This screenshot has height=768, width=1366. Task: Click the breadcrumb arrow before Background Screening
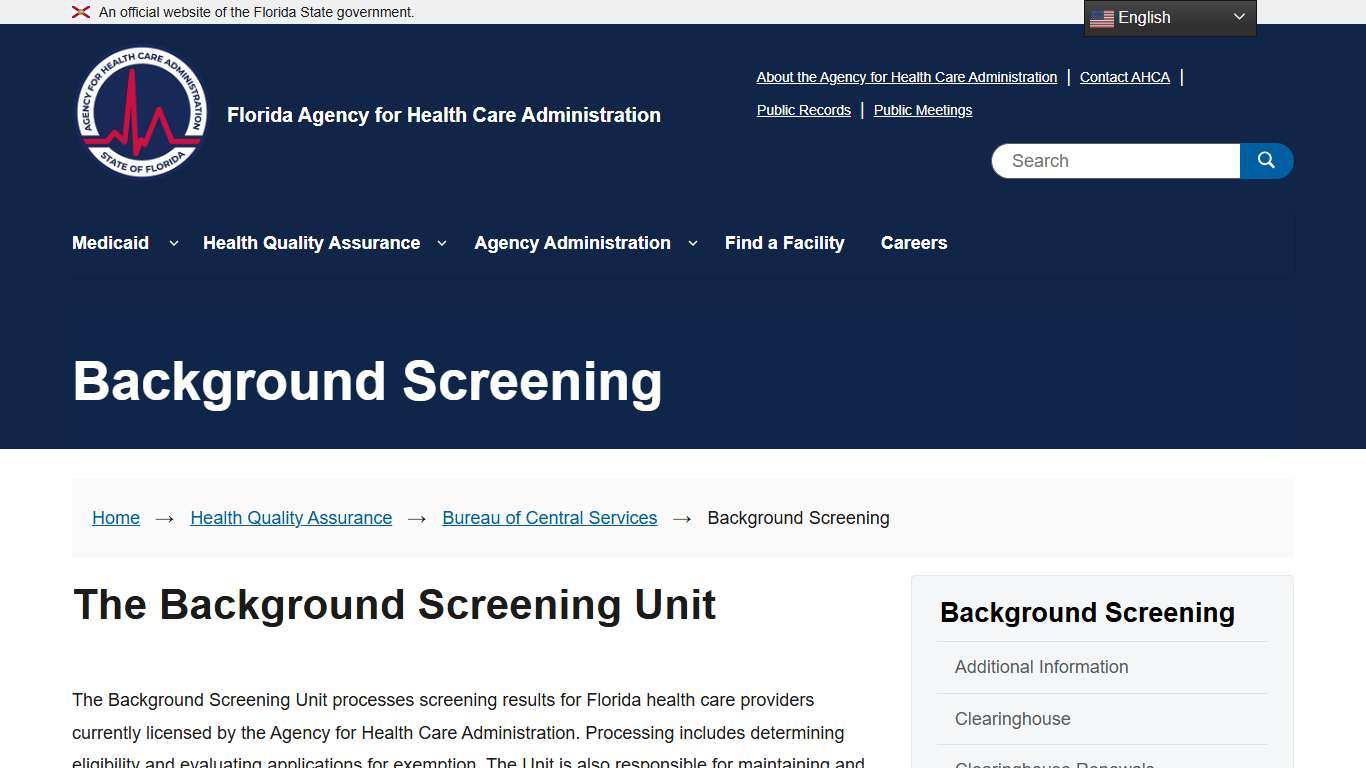point(682,518)
